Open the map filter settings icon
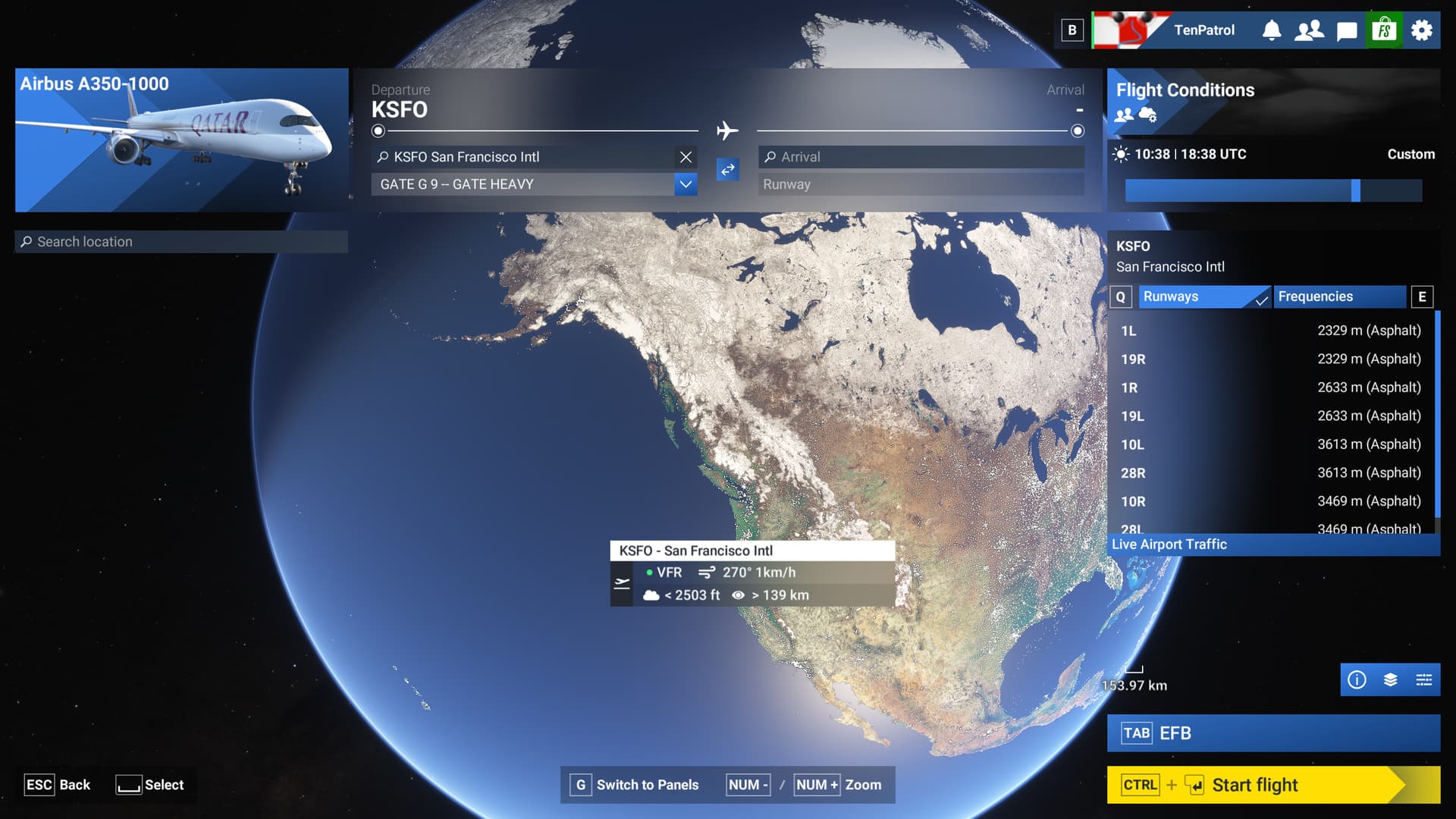 (x=1424, y=679)
